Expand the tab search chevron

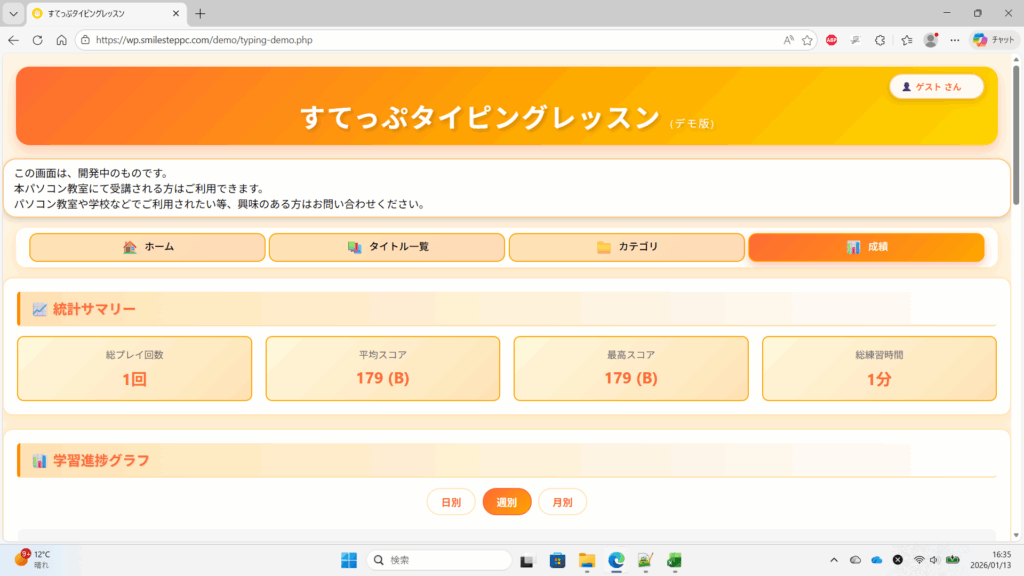[13, 14]
